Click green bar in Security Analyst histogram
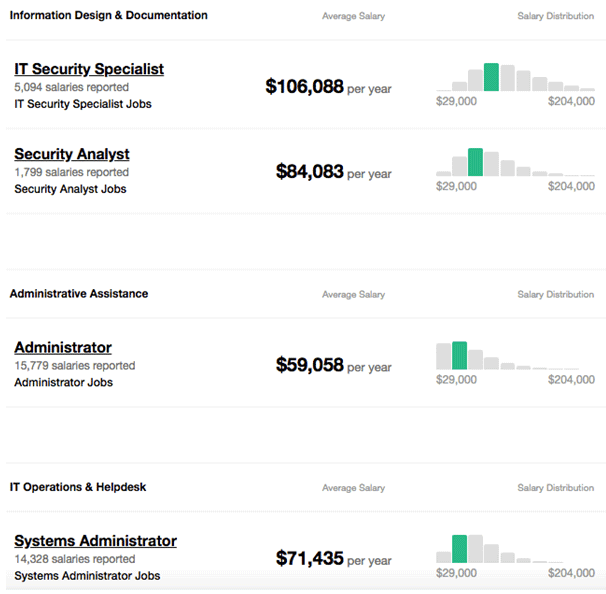606x594 pixels. click(x=475, y=162)
